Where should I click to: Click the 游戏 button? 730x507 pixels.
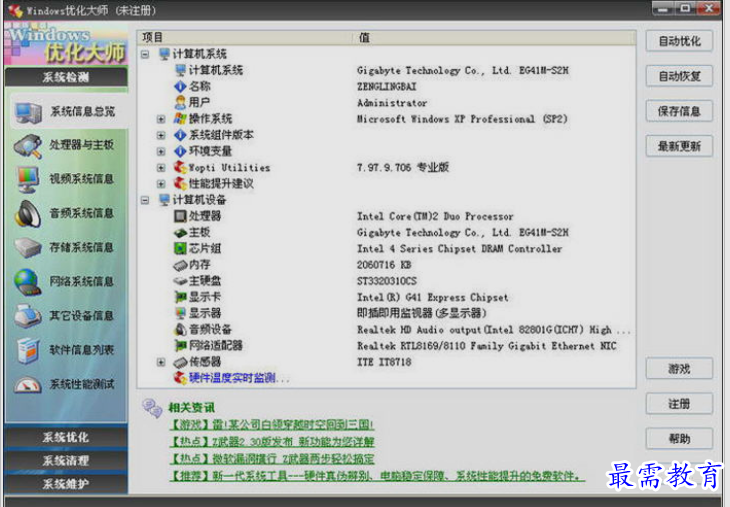tap(679, 368)
